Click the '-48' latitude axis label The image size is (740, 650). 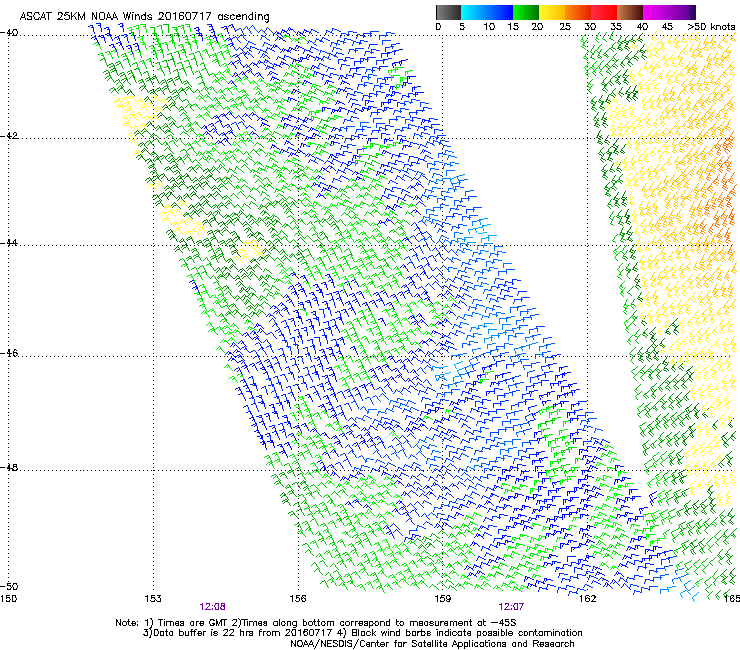tap(9, 467)
